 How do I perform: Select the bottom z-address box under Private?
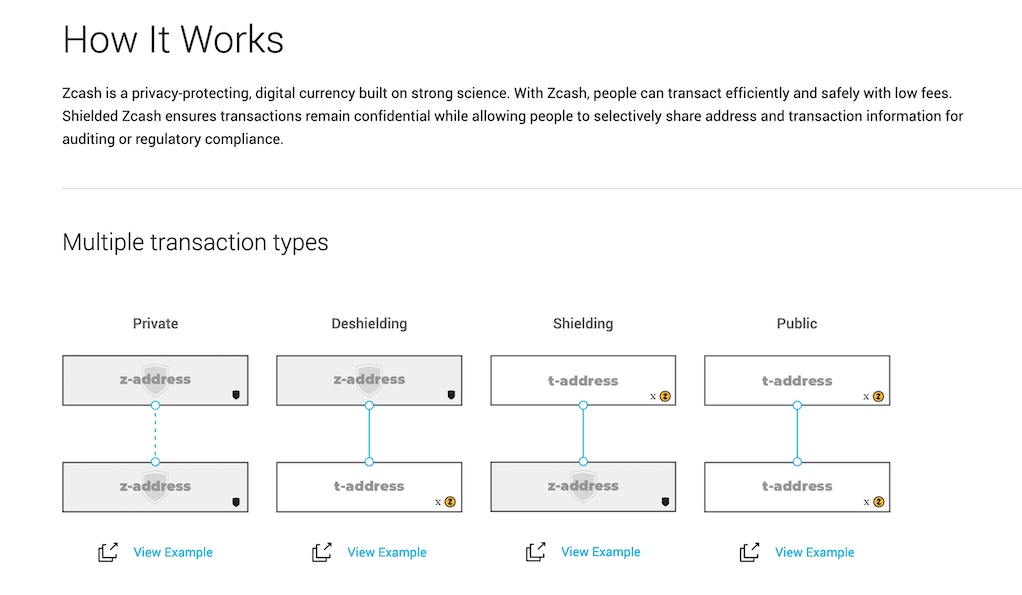155,487
